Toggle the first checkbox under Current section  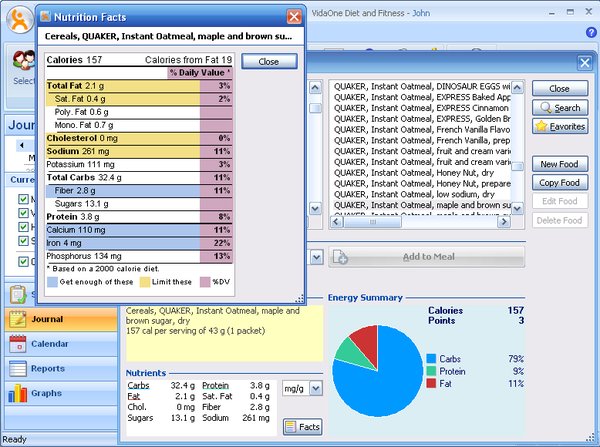point(23,199)
